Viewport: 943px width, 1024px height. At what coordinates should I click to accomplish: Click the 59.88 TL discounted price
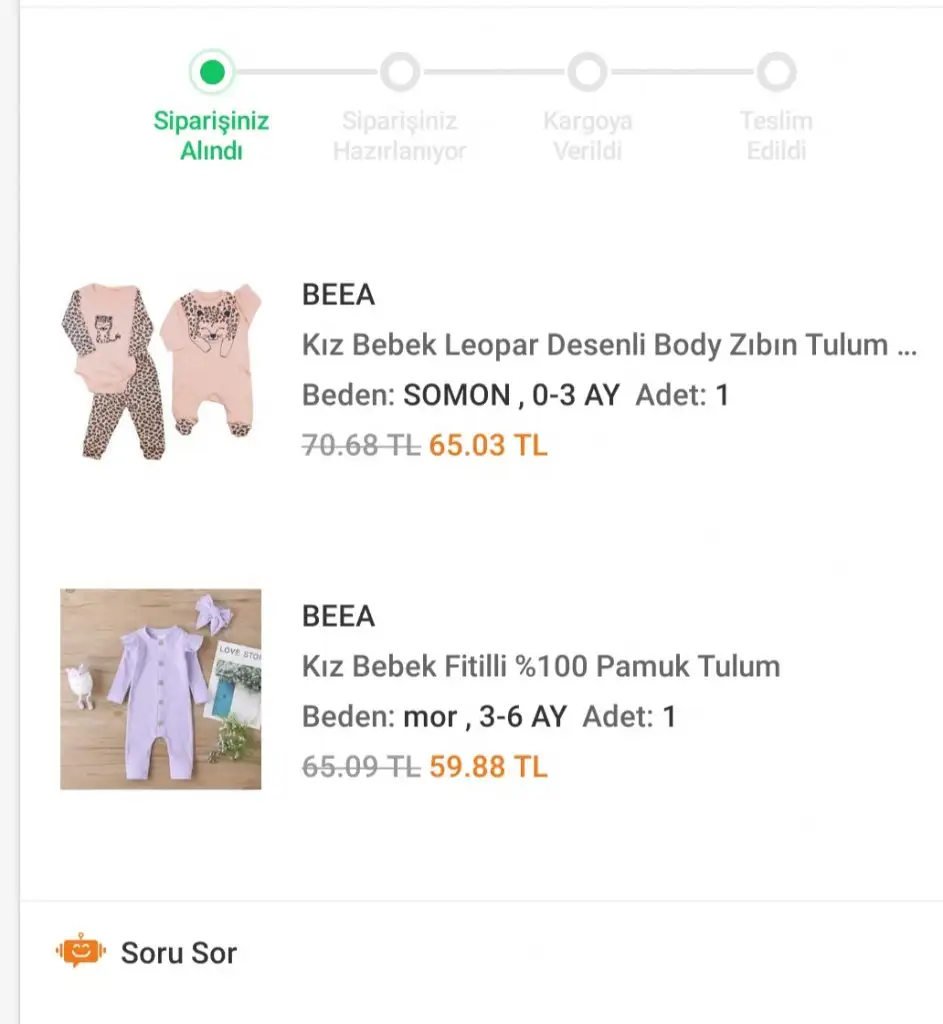click(x=488, y=767)
